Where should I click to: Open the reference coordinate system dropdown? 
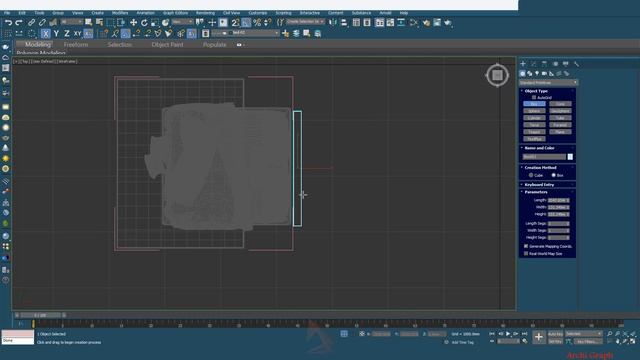point(182,22)
